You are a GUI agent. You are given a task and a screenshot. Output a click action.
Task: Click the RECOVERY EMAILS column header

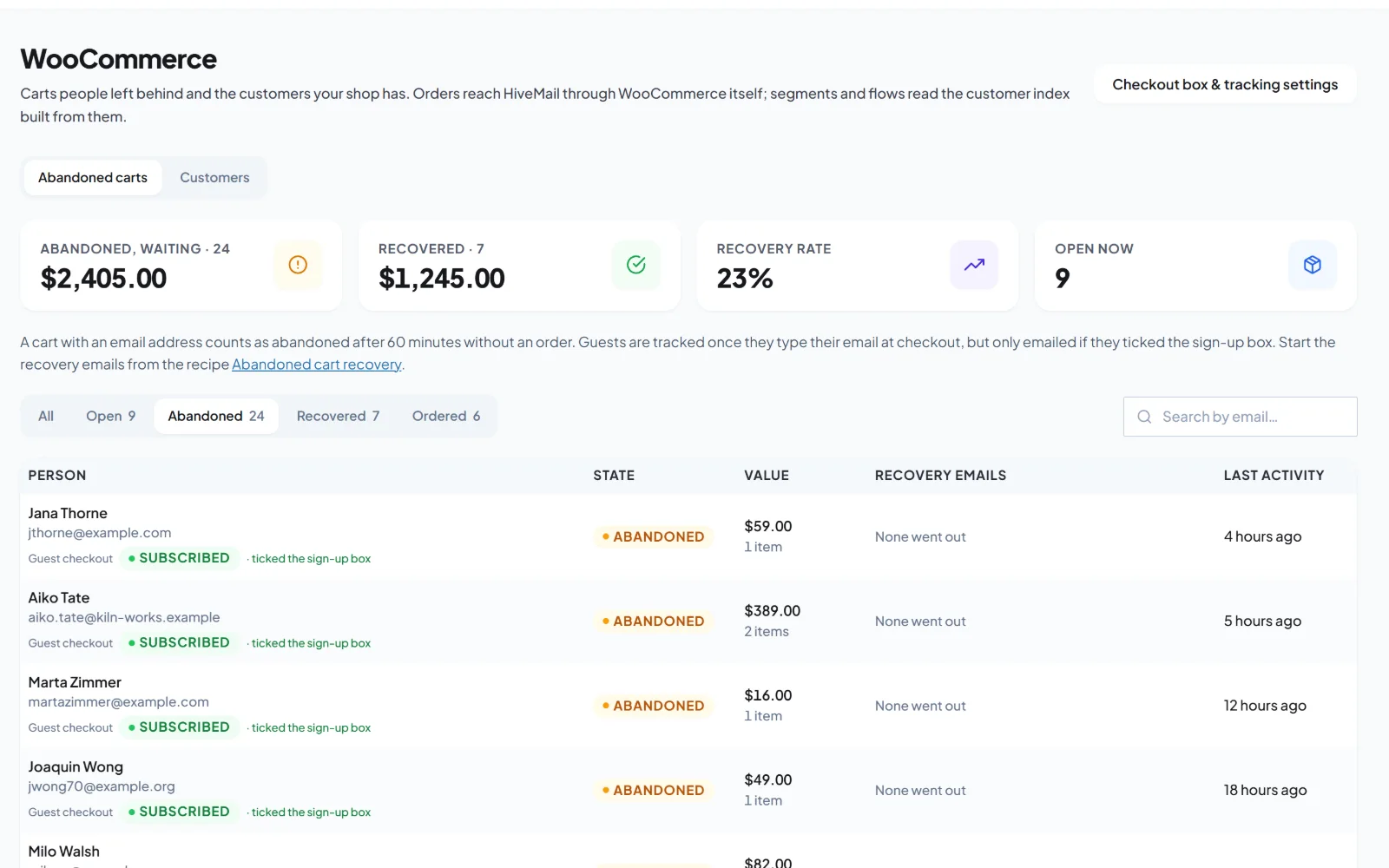point(940,476)
